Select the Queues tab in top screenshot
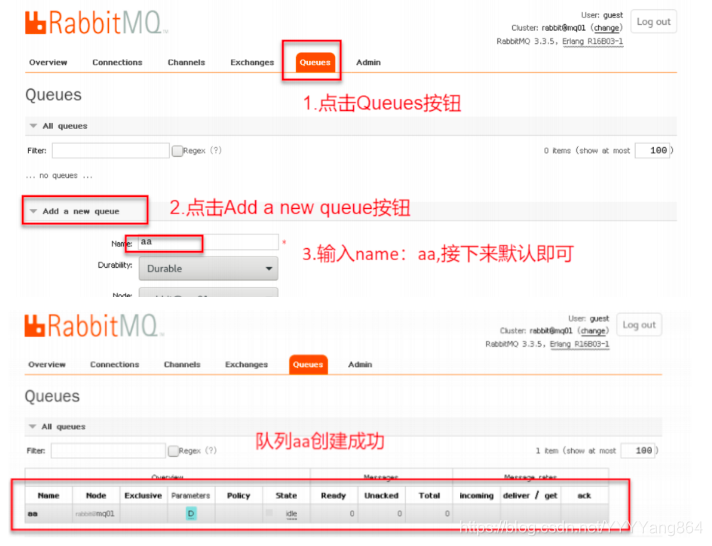 315,62
